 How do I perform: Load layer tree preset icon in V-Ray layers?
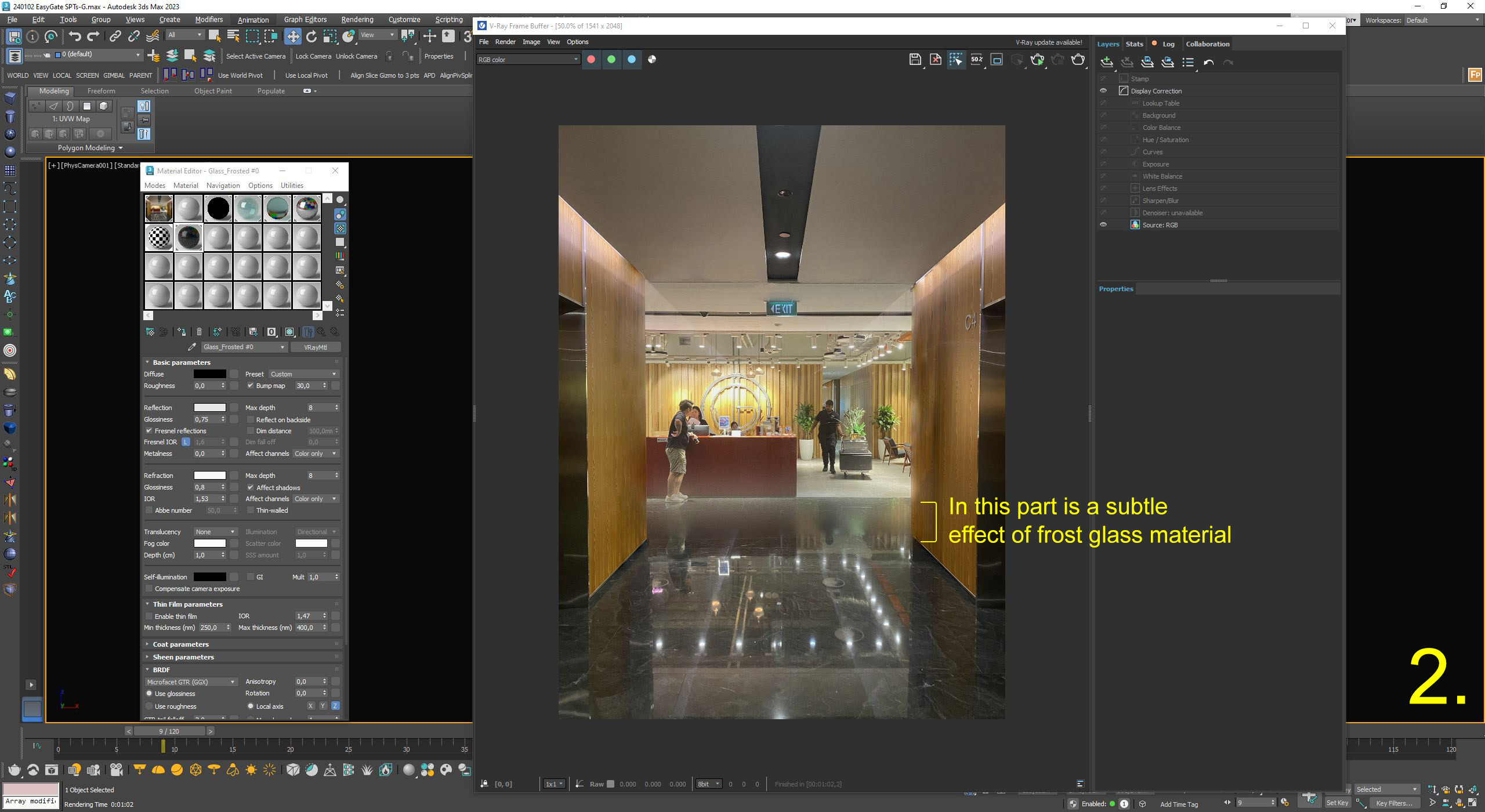1168,62
